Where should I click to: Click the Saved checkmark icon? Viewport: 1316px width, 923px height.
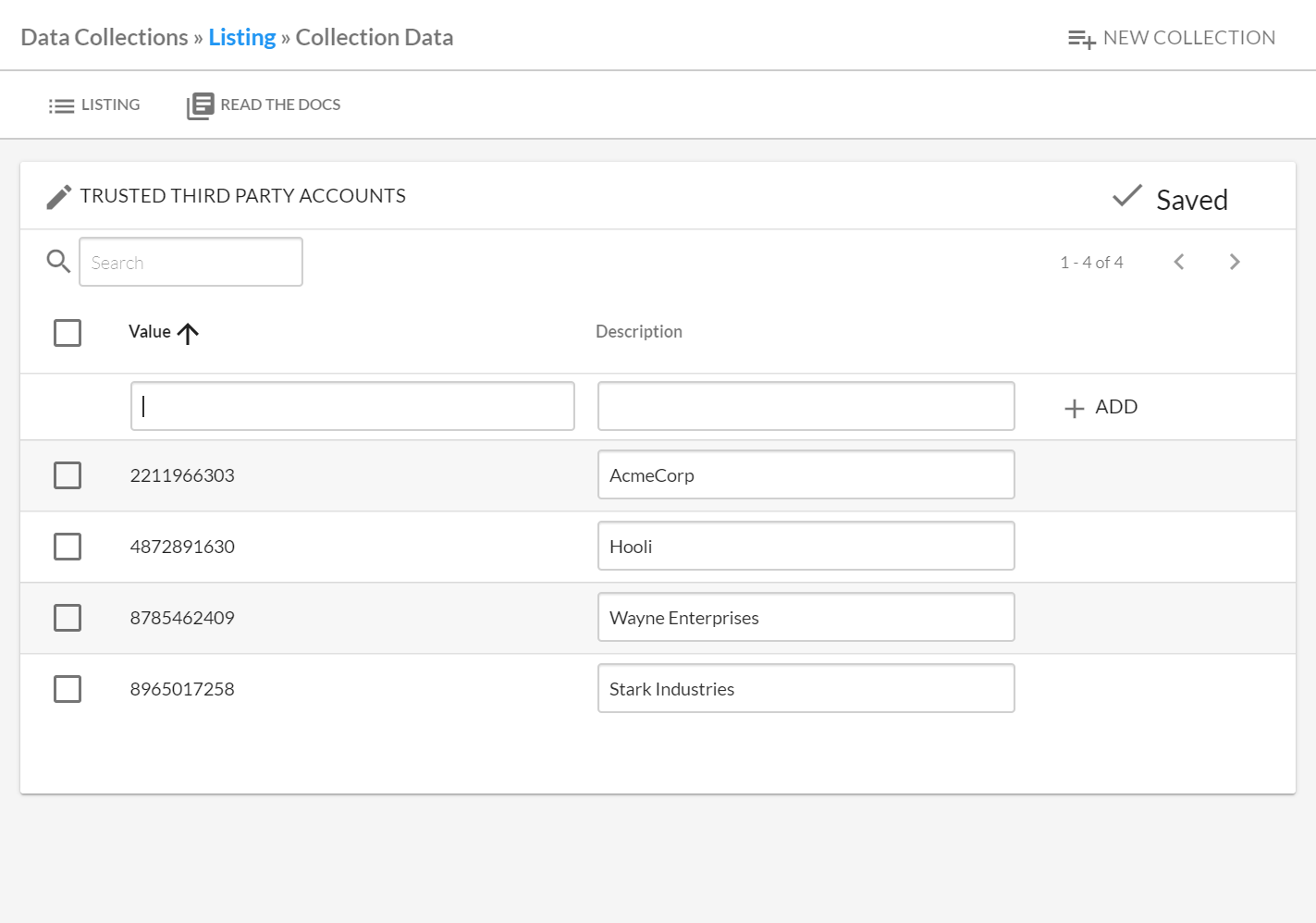1127,195
